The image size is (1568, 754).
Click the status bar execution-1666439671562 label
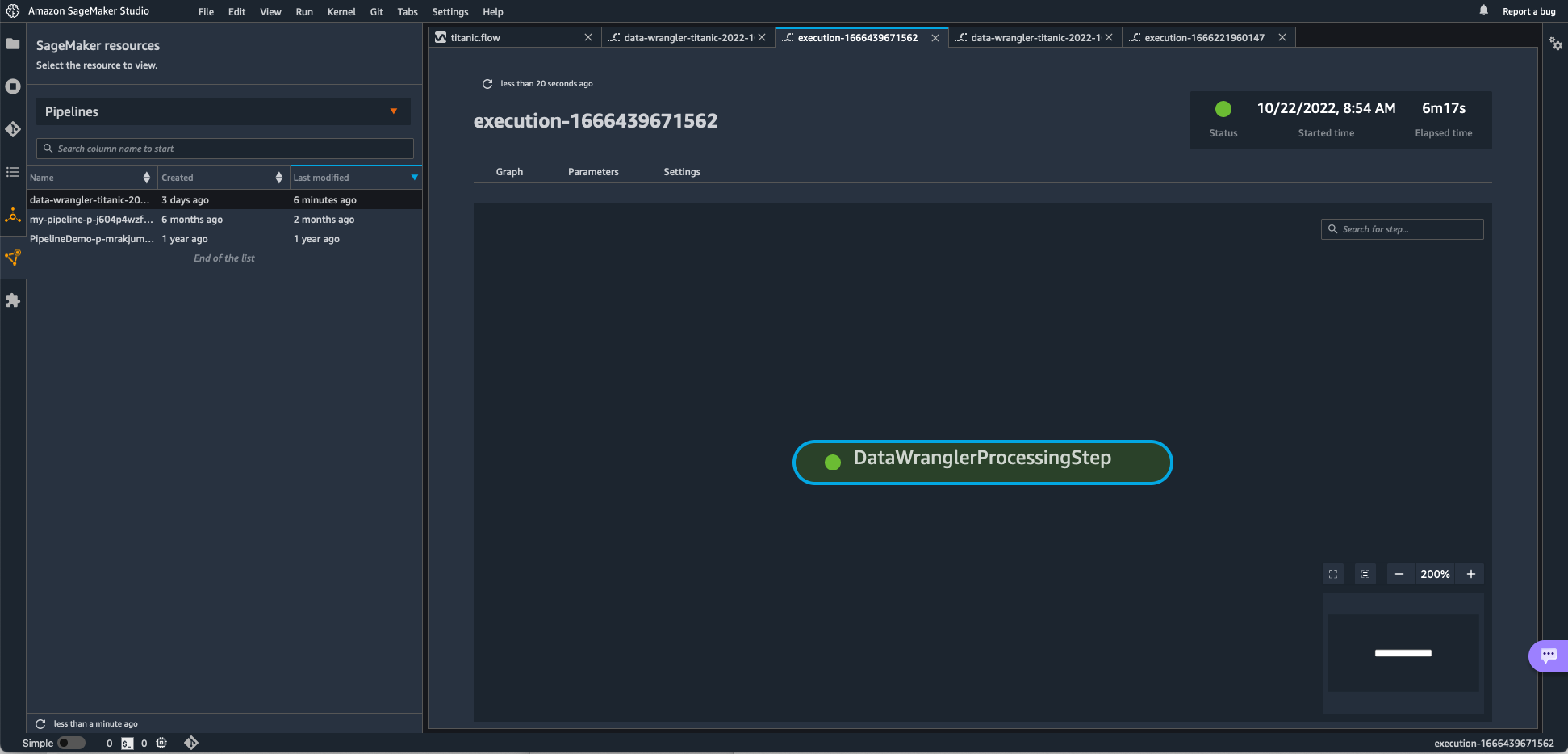pos(1494,744)
